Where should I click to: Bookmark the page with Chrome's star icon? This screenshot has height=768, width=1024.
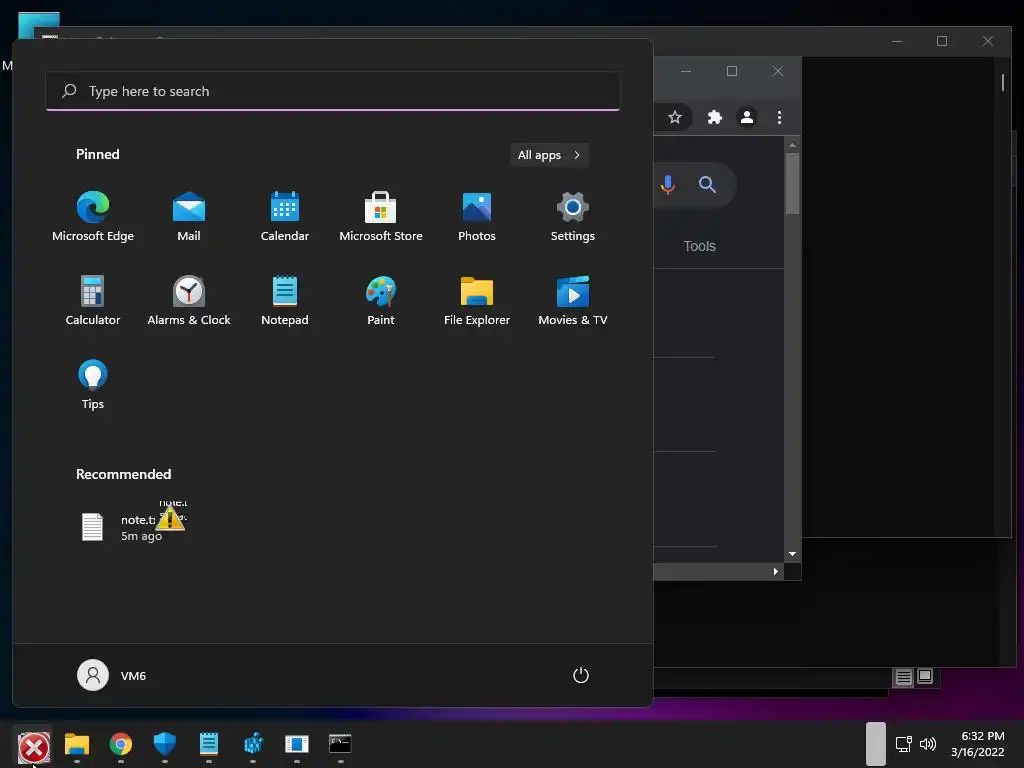(x=675, y=117)
